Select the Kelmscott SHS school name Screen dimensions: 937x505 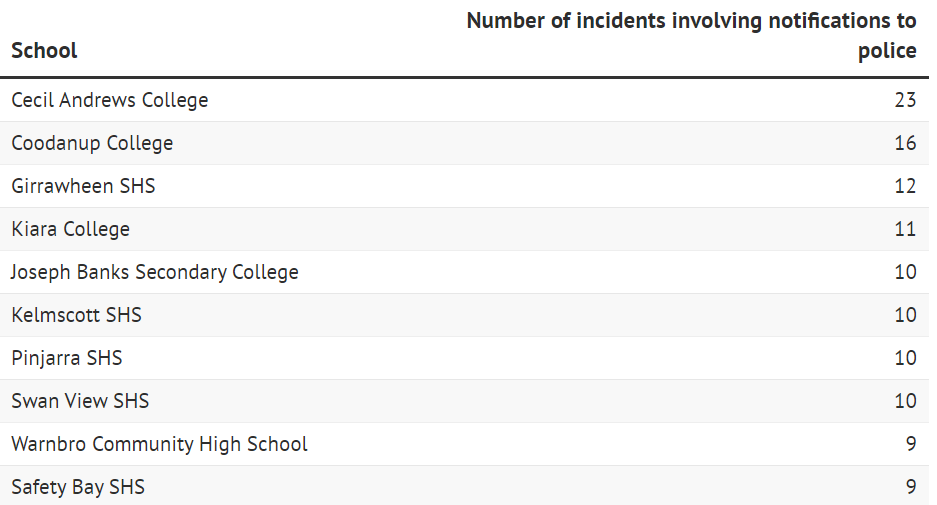(x=76, y=315)
